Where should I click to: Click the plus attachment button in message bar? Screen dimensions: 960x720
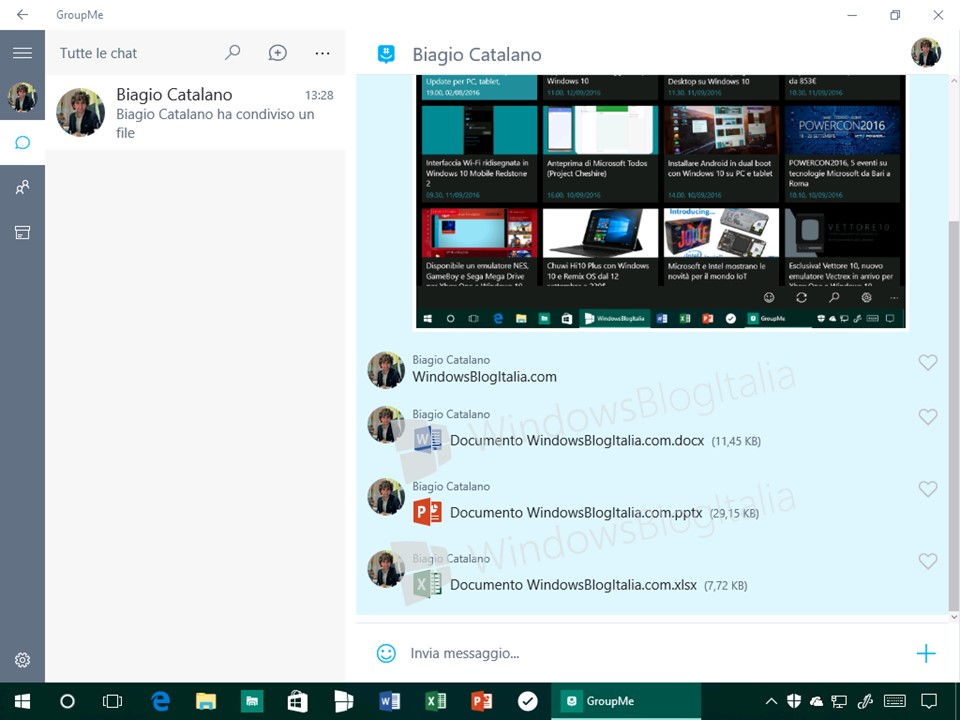(x=926, y=653)
